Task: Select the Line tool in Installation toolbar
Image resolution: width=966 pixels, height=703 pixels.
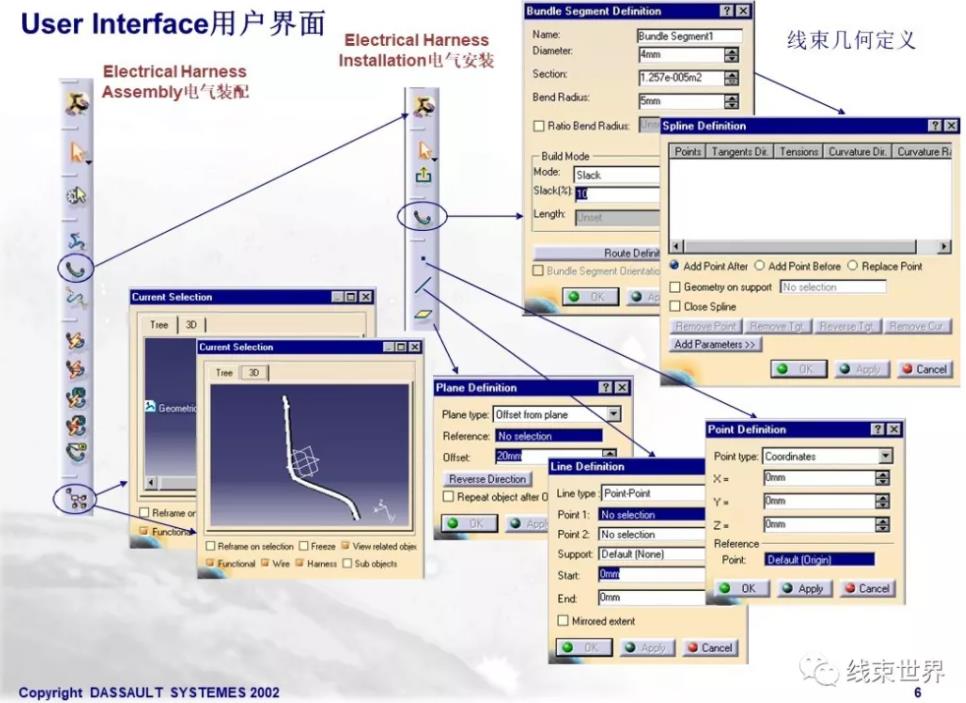Action: tap(423, 287)
